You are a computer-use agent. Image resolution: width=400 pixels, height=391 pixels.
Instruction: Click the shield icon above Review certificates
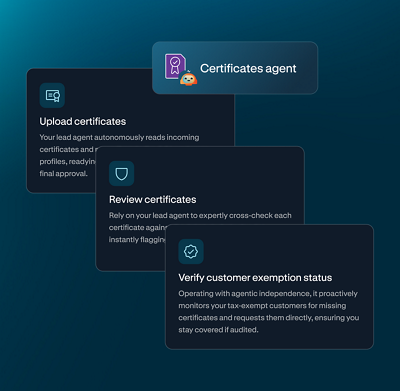click(122, 173)
